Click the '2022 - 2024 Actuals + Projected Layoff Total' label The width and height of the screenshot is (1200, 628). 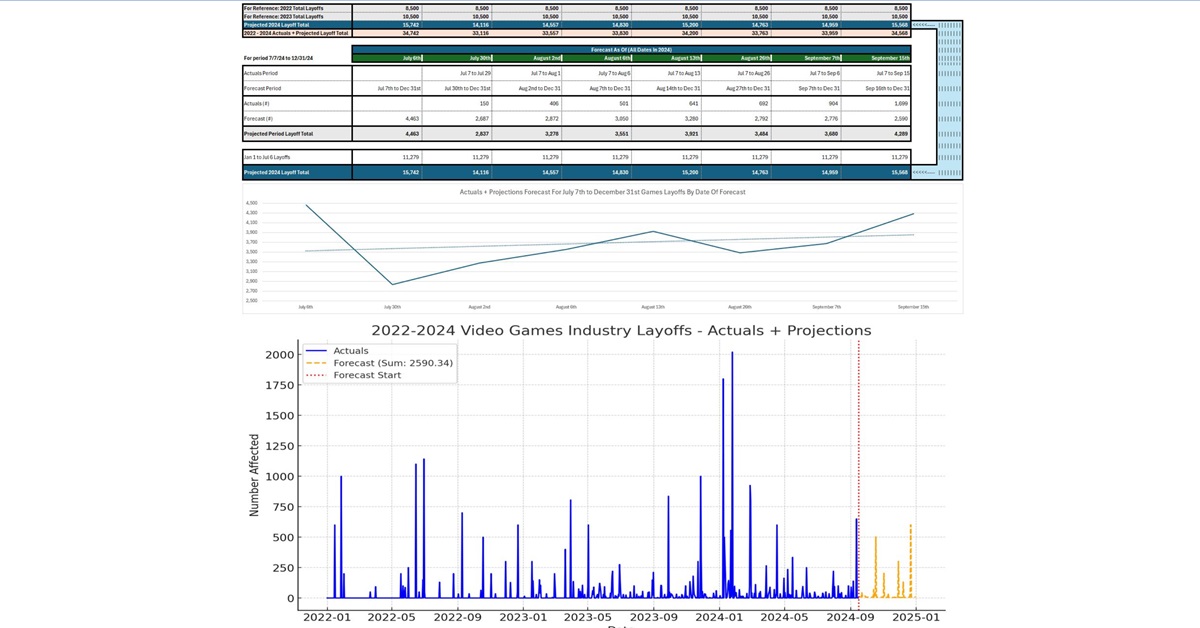click(296, 33)
